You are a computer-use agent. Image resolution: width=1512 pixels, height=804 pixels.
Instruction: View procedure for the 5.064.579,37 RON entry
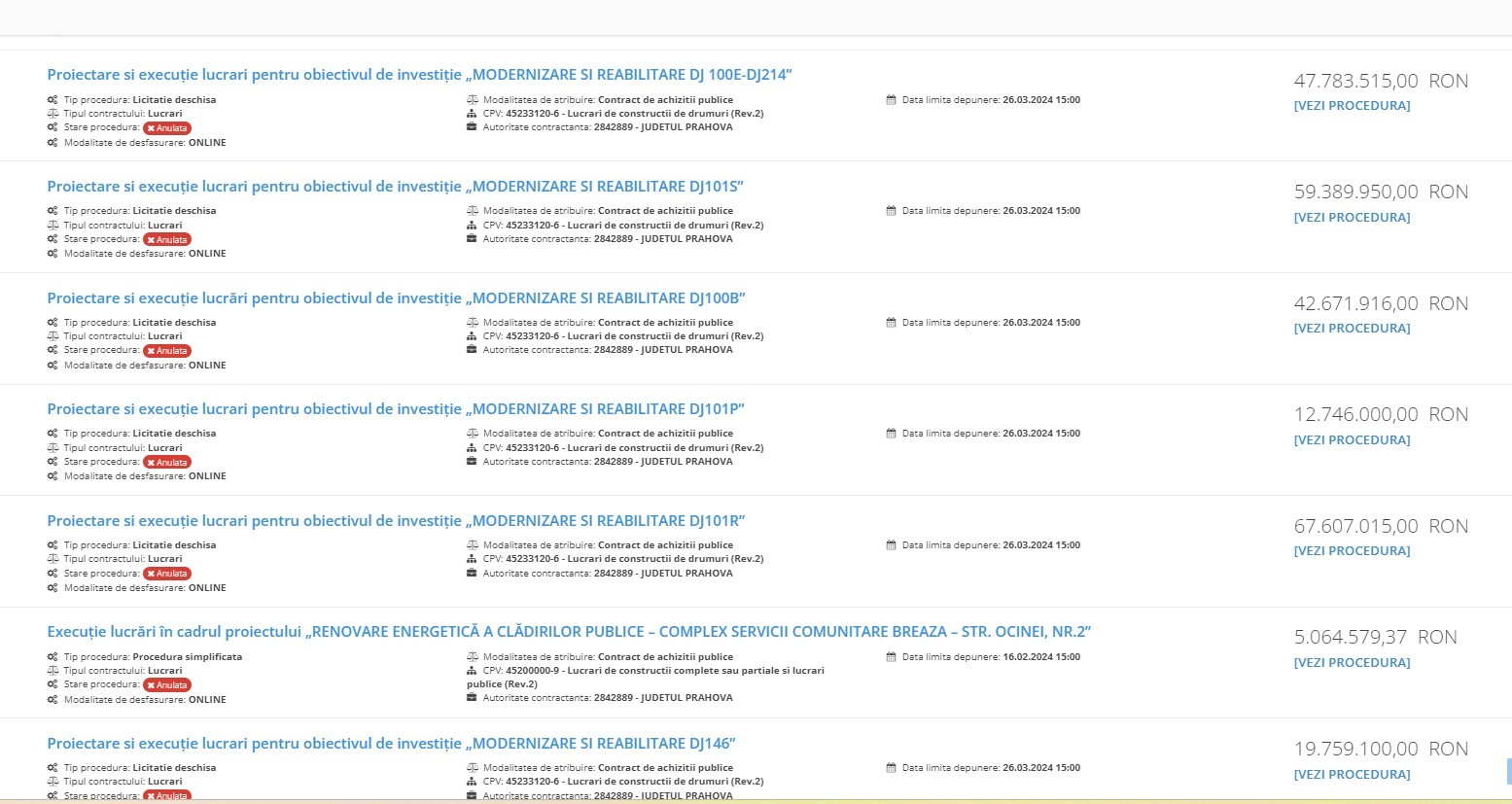pos(1351,663)
